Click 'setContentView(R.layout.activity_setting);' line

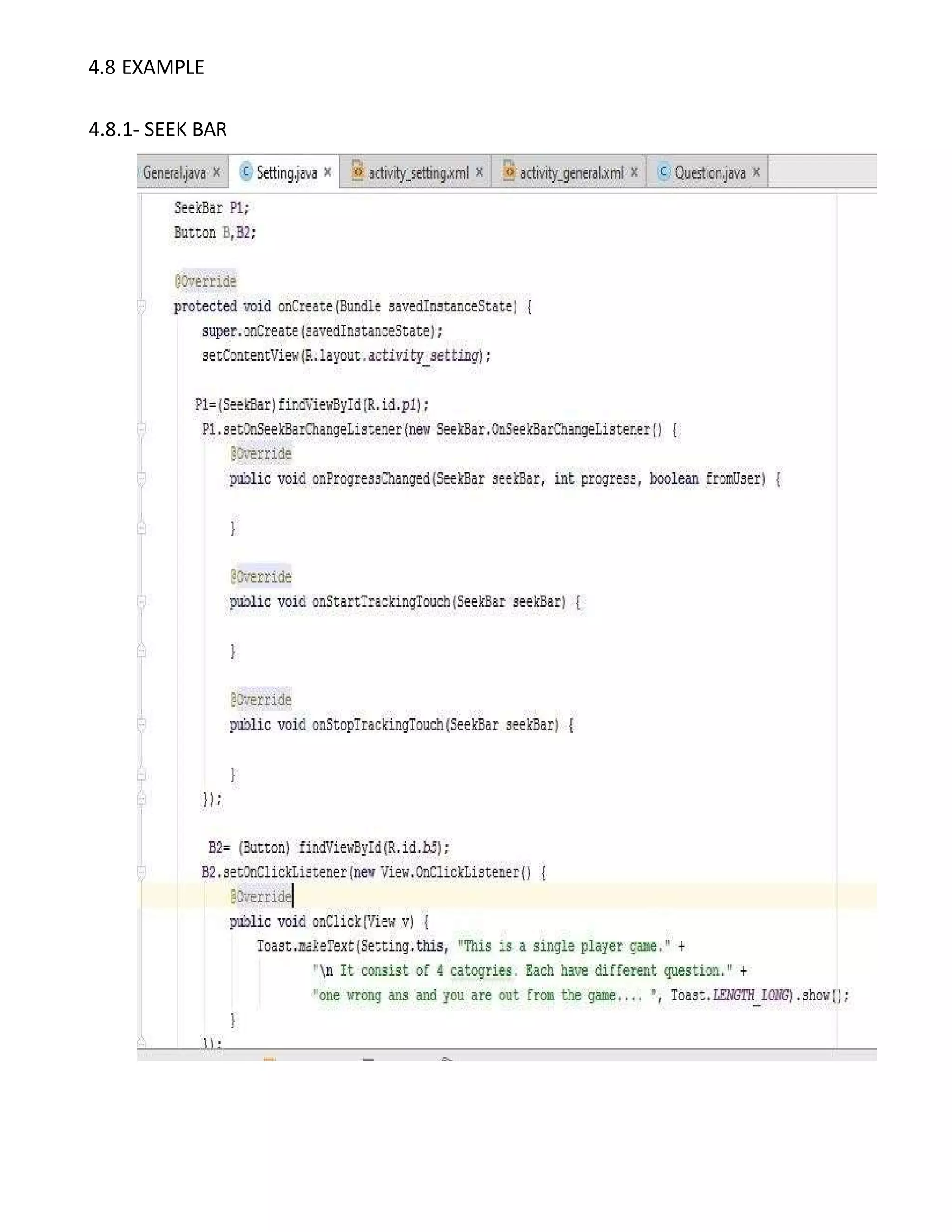pyautogui.click(x=346, y=356)
